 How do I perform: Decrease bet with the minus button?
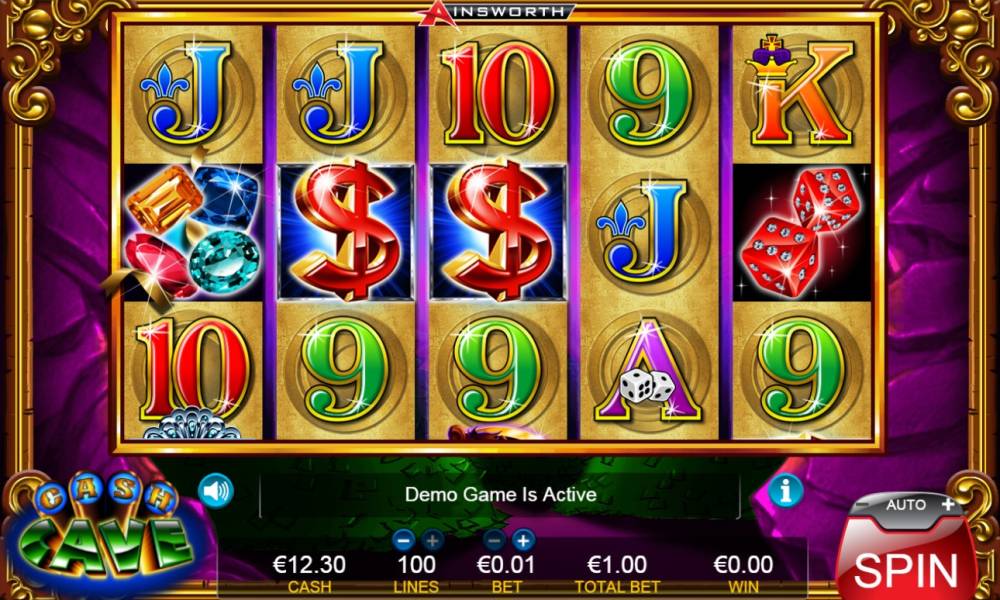[x=494, y=541]
